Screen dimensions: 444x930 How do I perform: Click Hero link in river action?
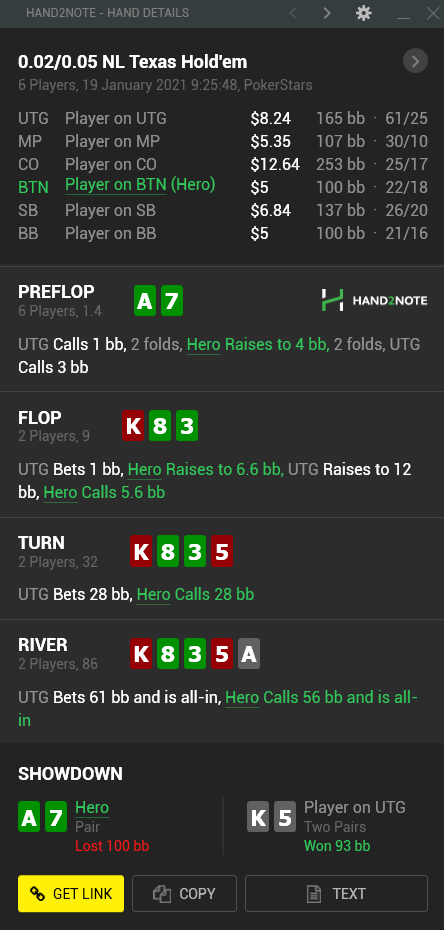pyautogui.click(x=242, y=697)
